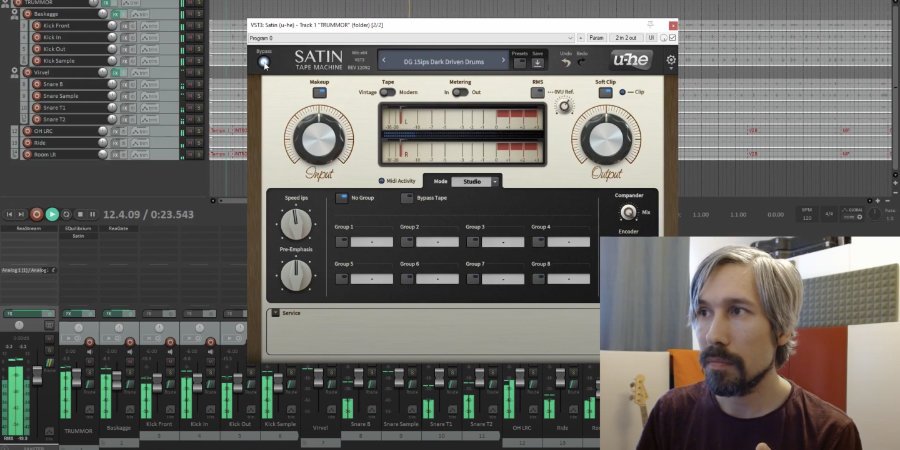Select the Kick Sample track name
This screenshot has height=450, width=900.
coord(59,61)
